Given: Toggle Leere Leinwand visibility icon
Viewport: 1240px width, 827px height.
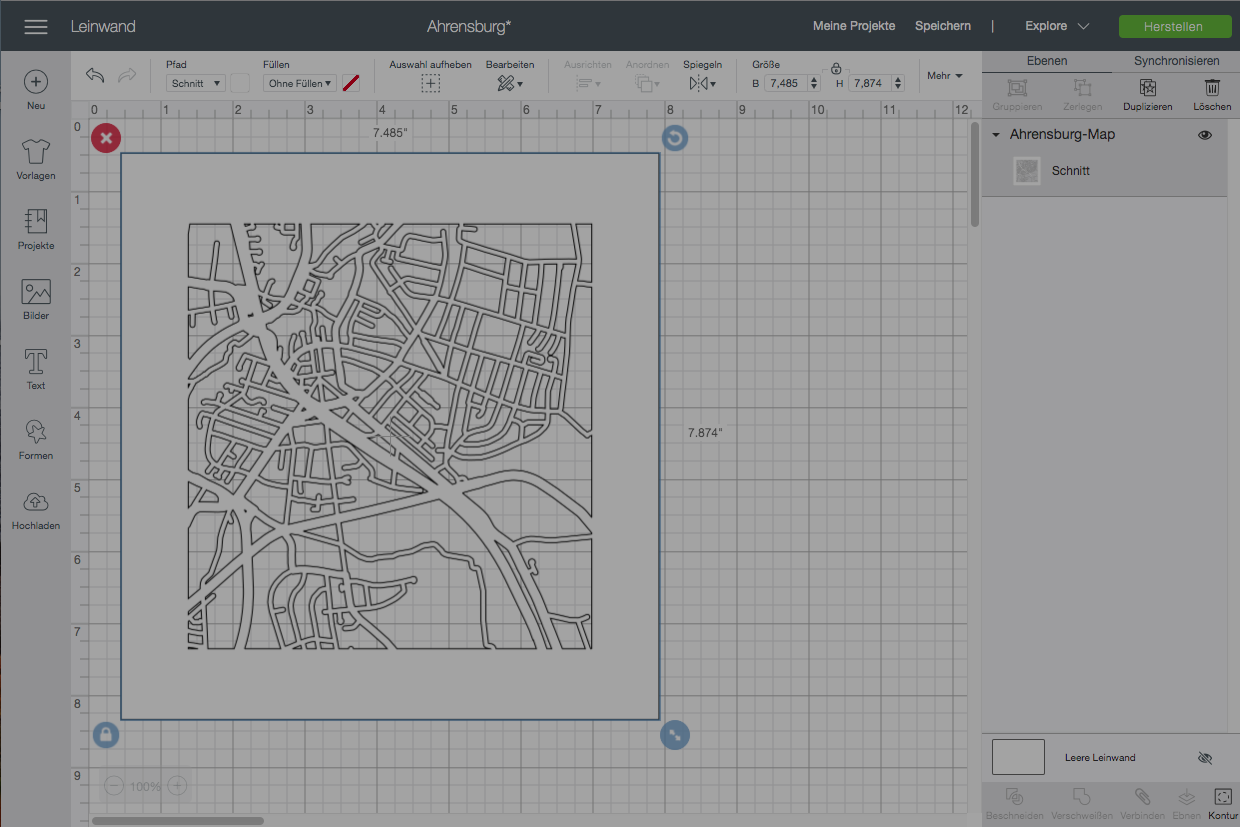Looking at the screenshot, I should [1205, 758].
